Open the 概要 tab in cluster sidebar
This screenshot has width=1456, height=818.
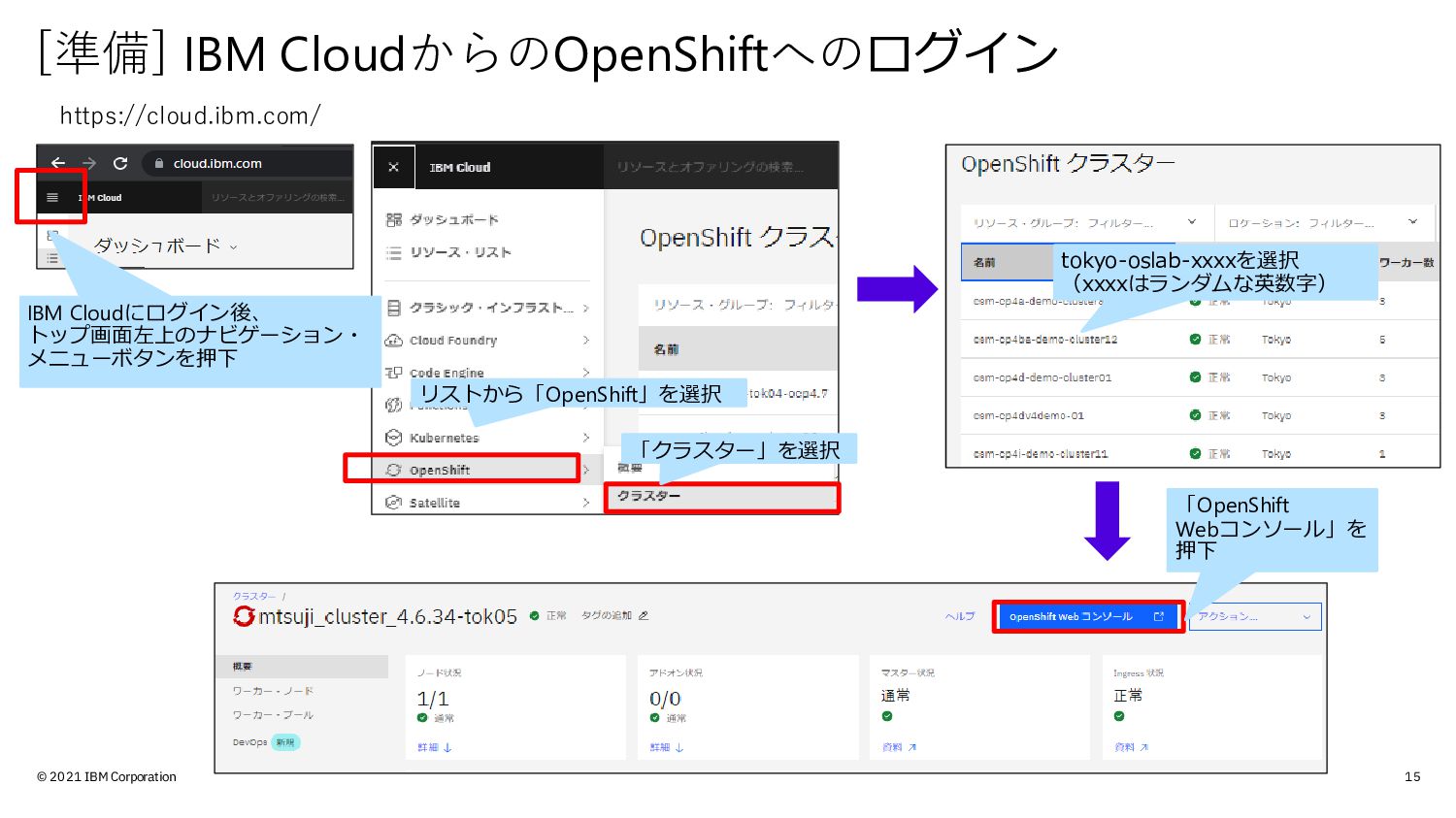click(243, 667)
